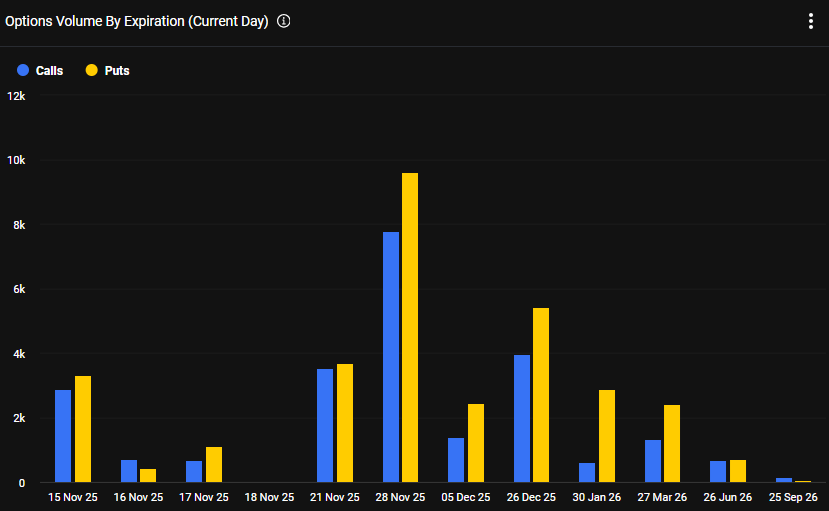Select the 05 Dec 25 Puts bar
The width and height of the screenshot is (829, 511).
(x=476, y=443)
